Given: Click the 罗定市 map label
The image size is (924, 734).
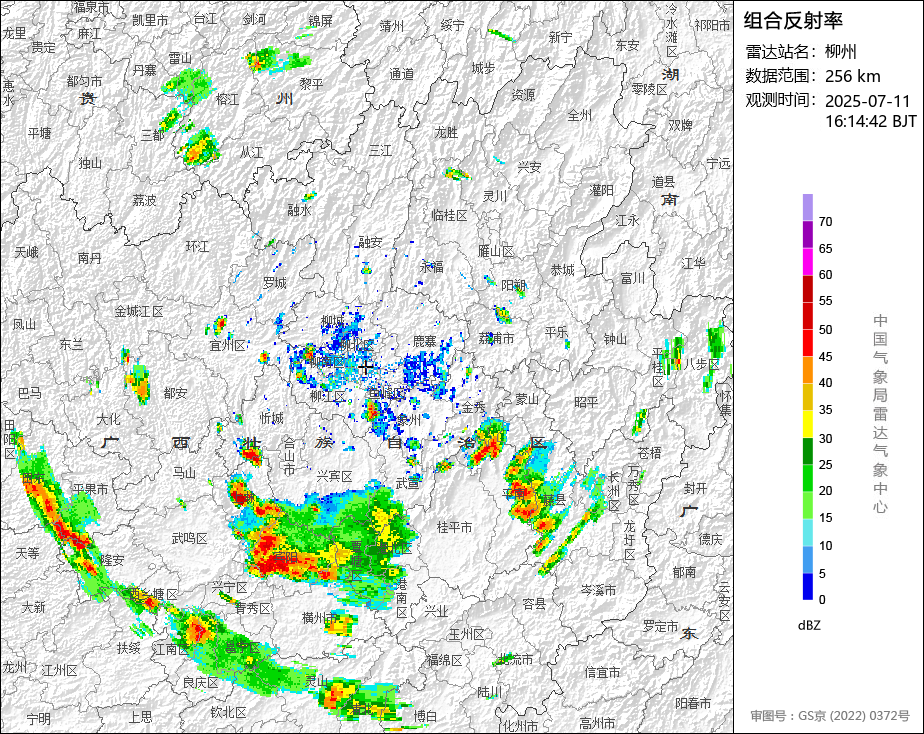Looking at the screenshot, I should click(660, 626).
